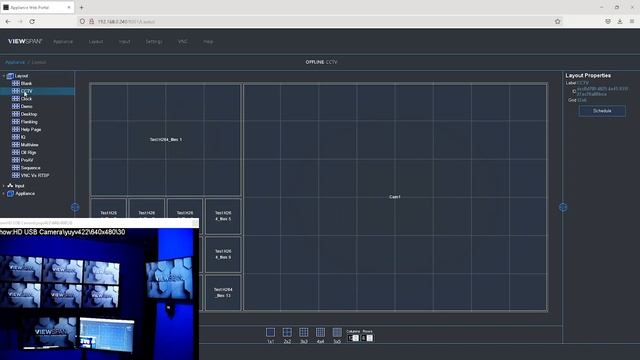Click the Oil Rigs layout grid icon

coord(16,152)
